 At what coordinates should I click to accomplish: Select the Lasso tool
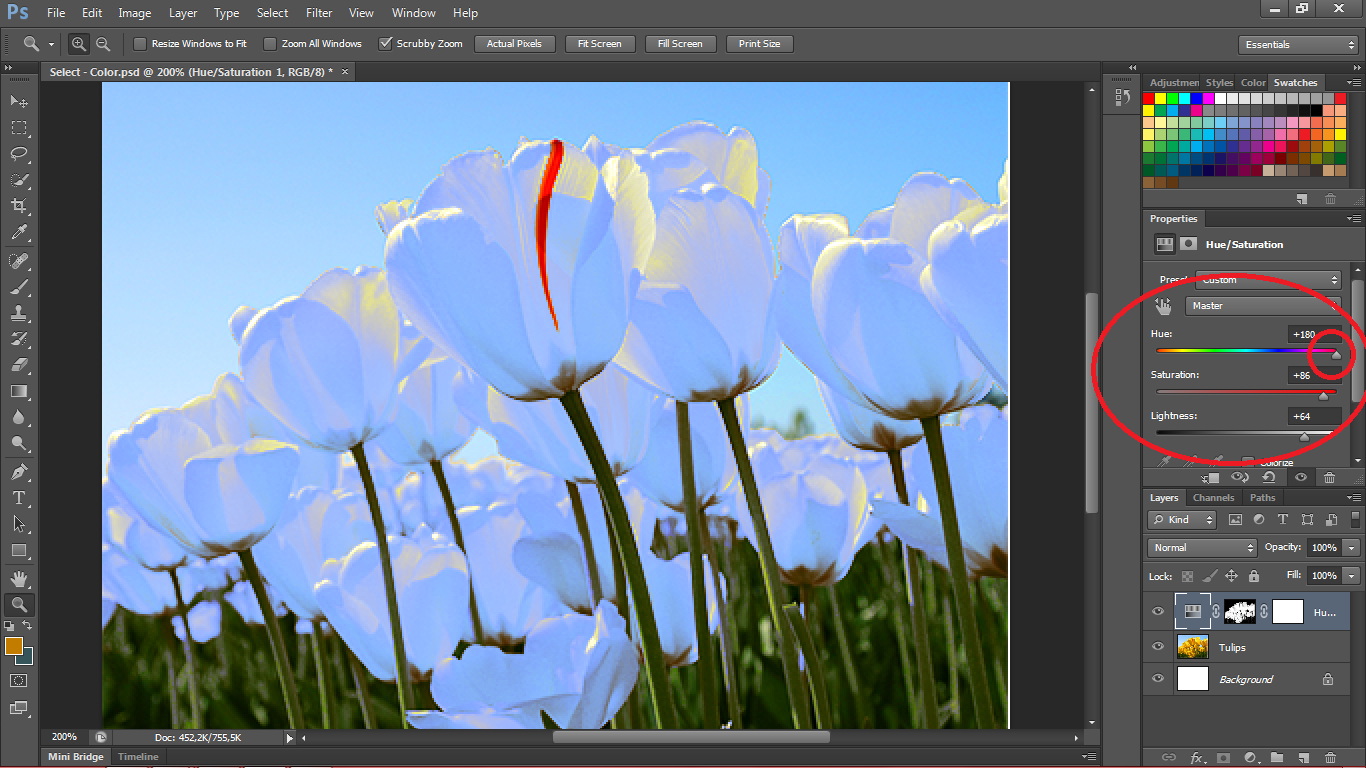19,154
